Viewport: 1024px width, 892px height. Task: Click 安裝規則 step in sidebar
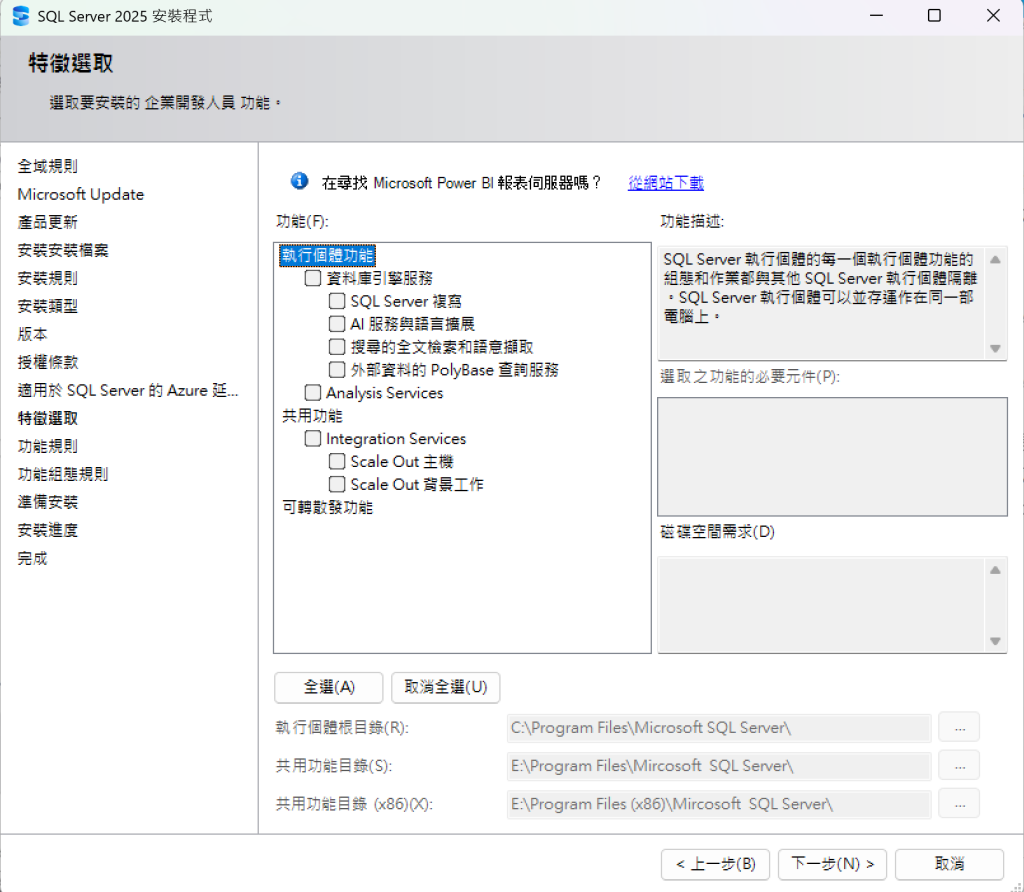(x=48, y=279)
